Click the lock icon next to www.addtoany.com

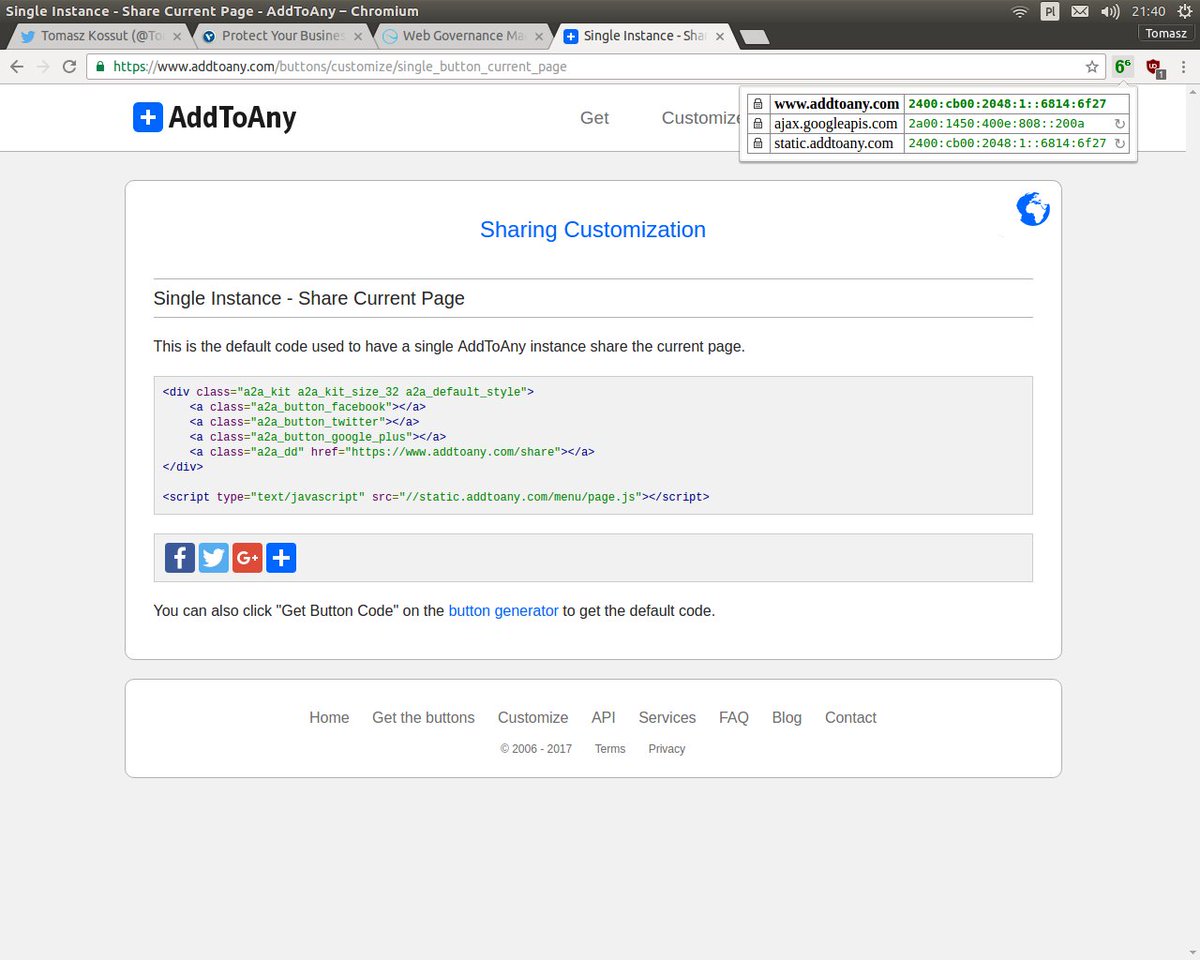tap(758, 104)
